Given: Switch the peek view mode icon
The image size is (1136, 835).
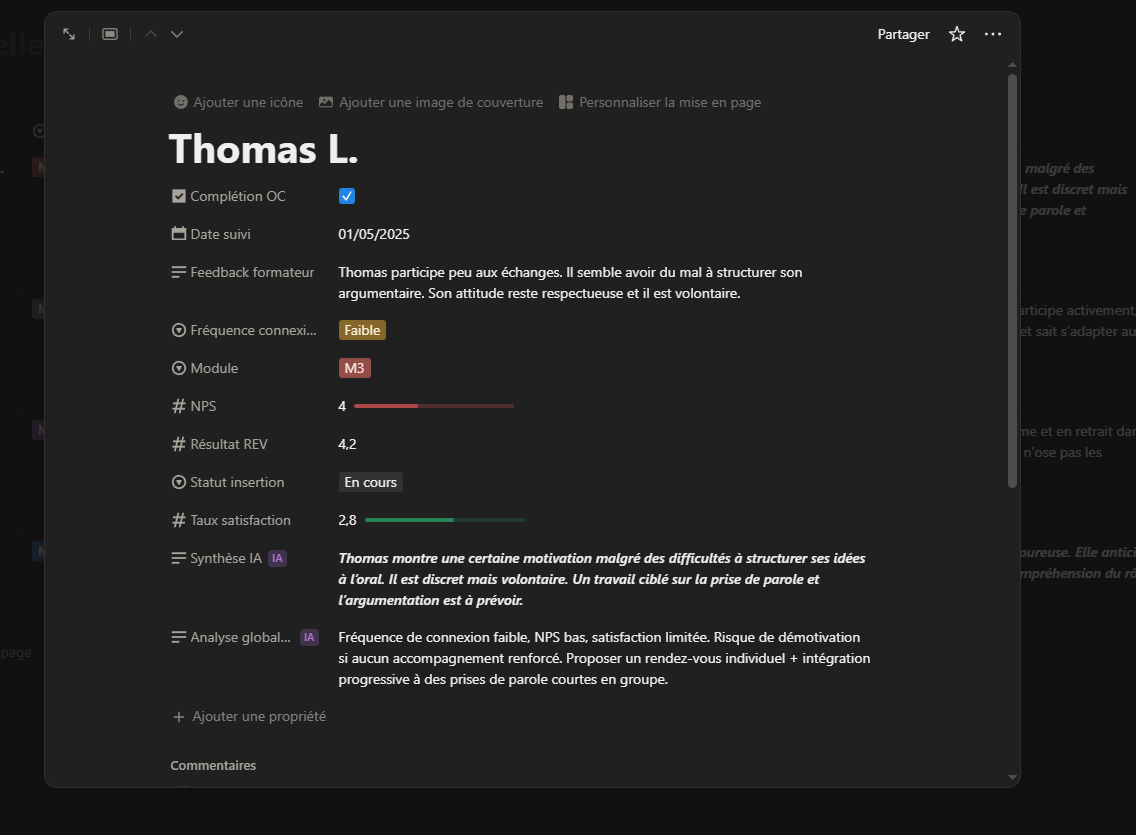Looking at the screenshot, I should click(x=110, y=34).
